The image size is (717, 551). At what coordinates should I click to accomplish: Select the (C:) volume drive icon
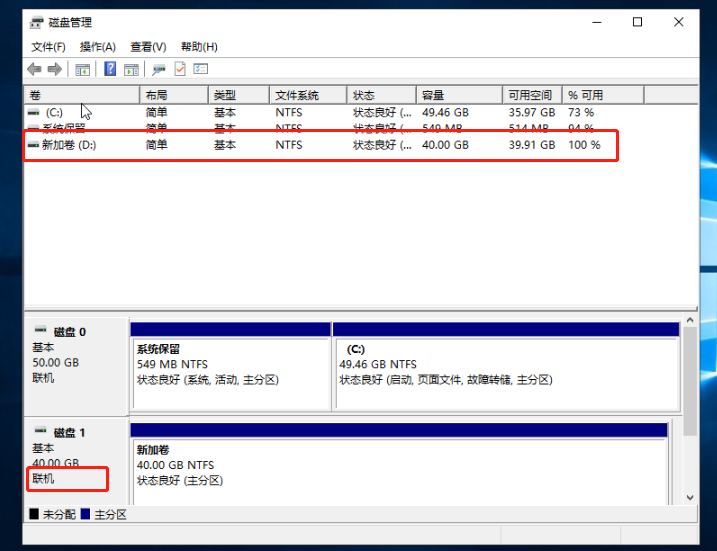pyautogui.click(x=33, y=112)
